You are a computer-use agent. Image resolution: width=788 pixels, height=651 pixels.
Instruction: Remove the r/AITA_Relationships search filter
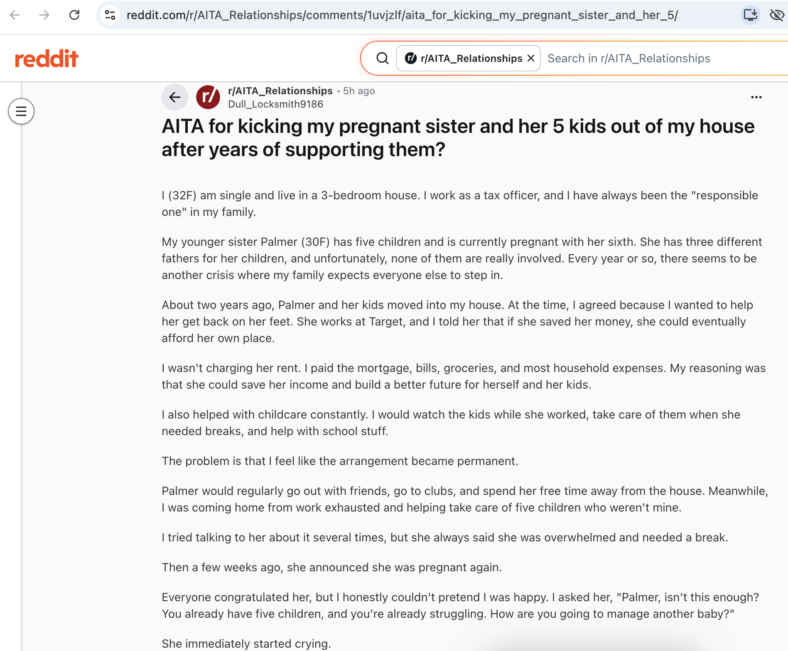point(531,58)
